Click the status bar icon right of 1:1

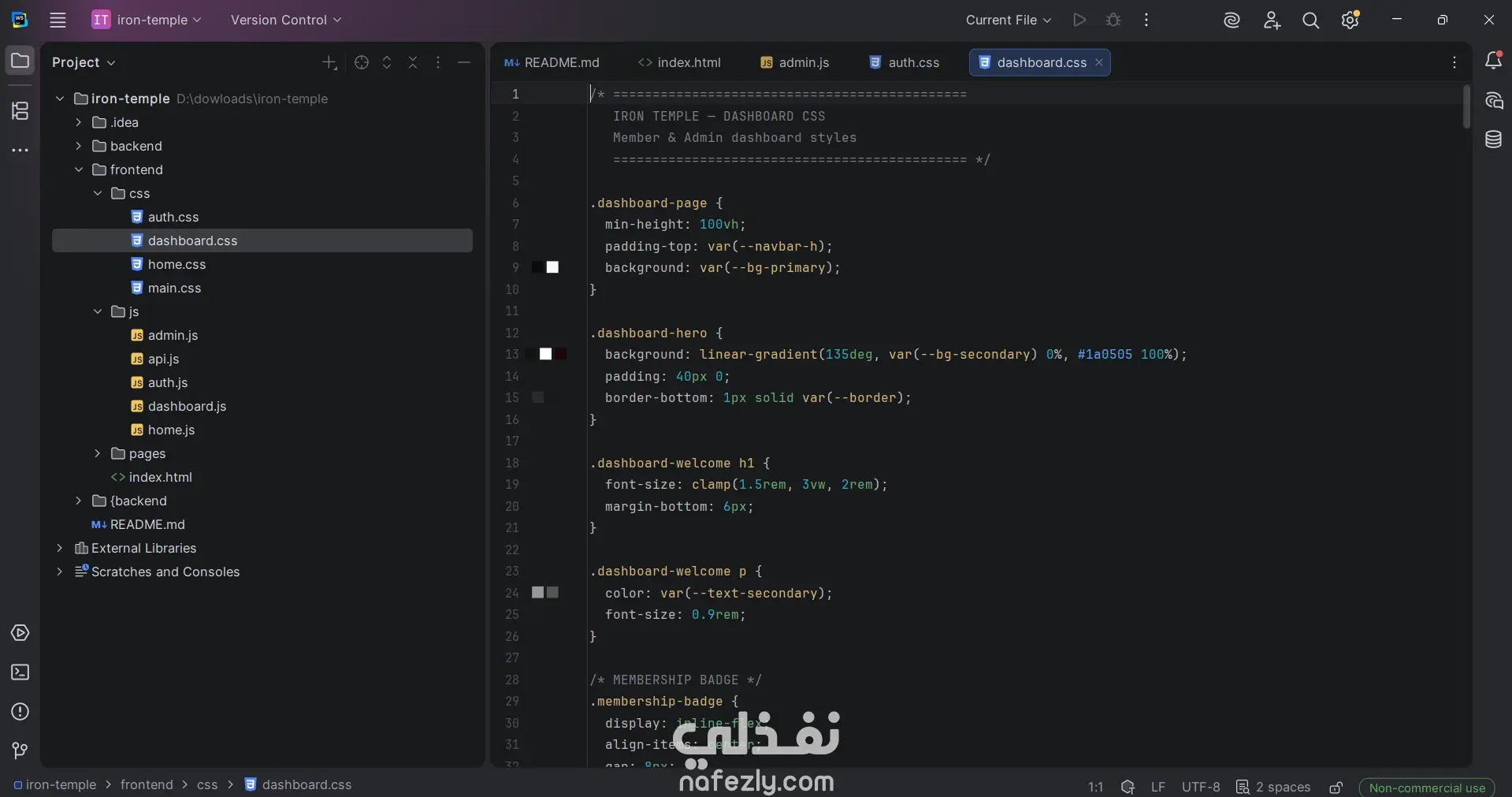tap(1127, 787)
